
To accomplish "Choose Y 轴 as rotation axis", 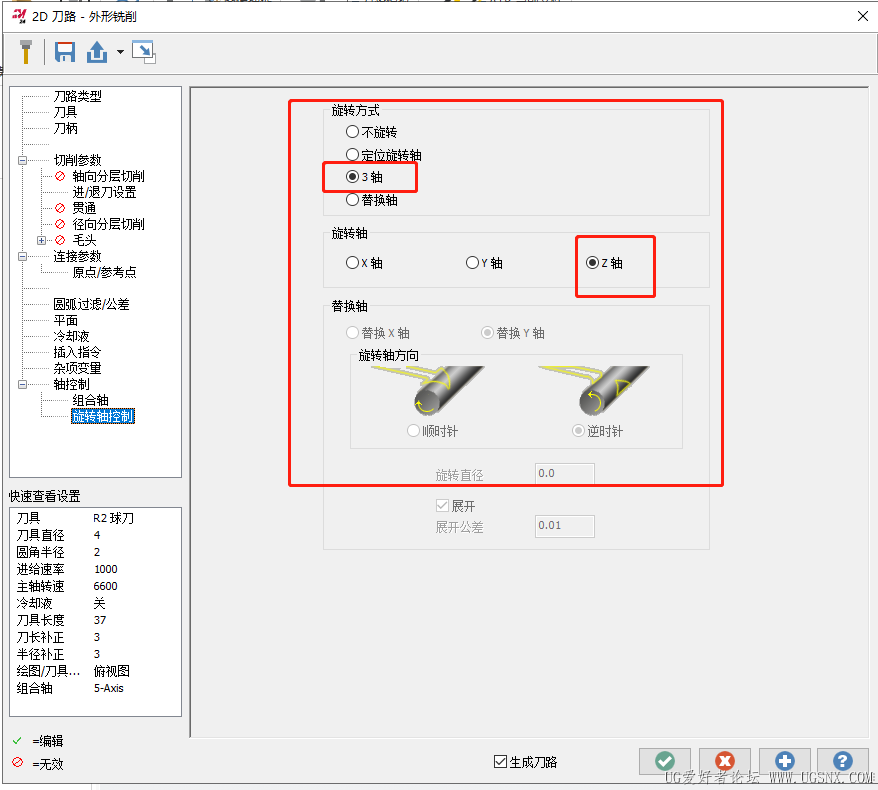I will pos(484,263).
